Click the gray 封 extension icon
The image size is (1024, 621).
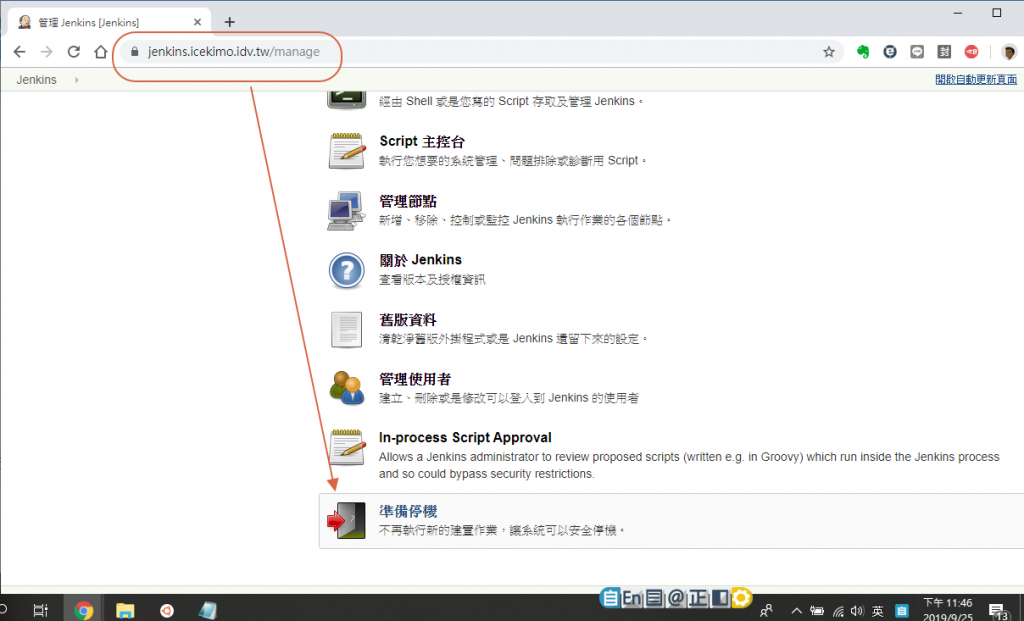944,52
